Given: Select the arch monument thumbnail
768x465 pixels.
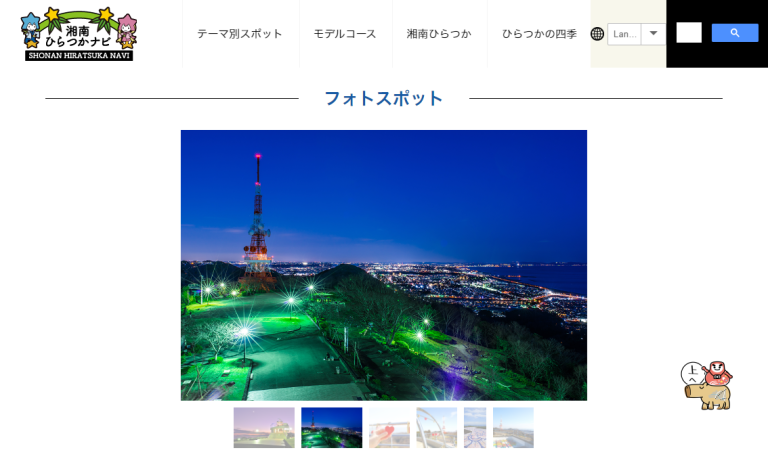Looking at the screenshot, I should click(x=437, y=427).
